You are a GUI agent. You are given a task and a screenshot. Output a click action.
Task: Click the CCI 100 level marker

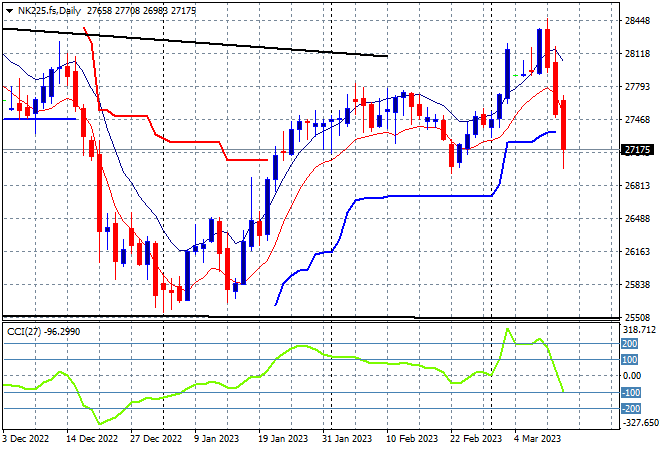point(630,360)
